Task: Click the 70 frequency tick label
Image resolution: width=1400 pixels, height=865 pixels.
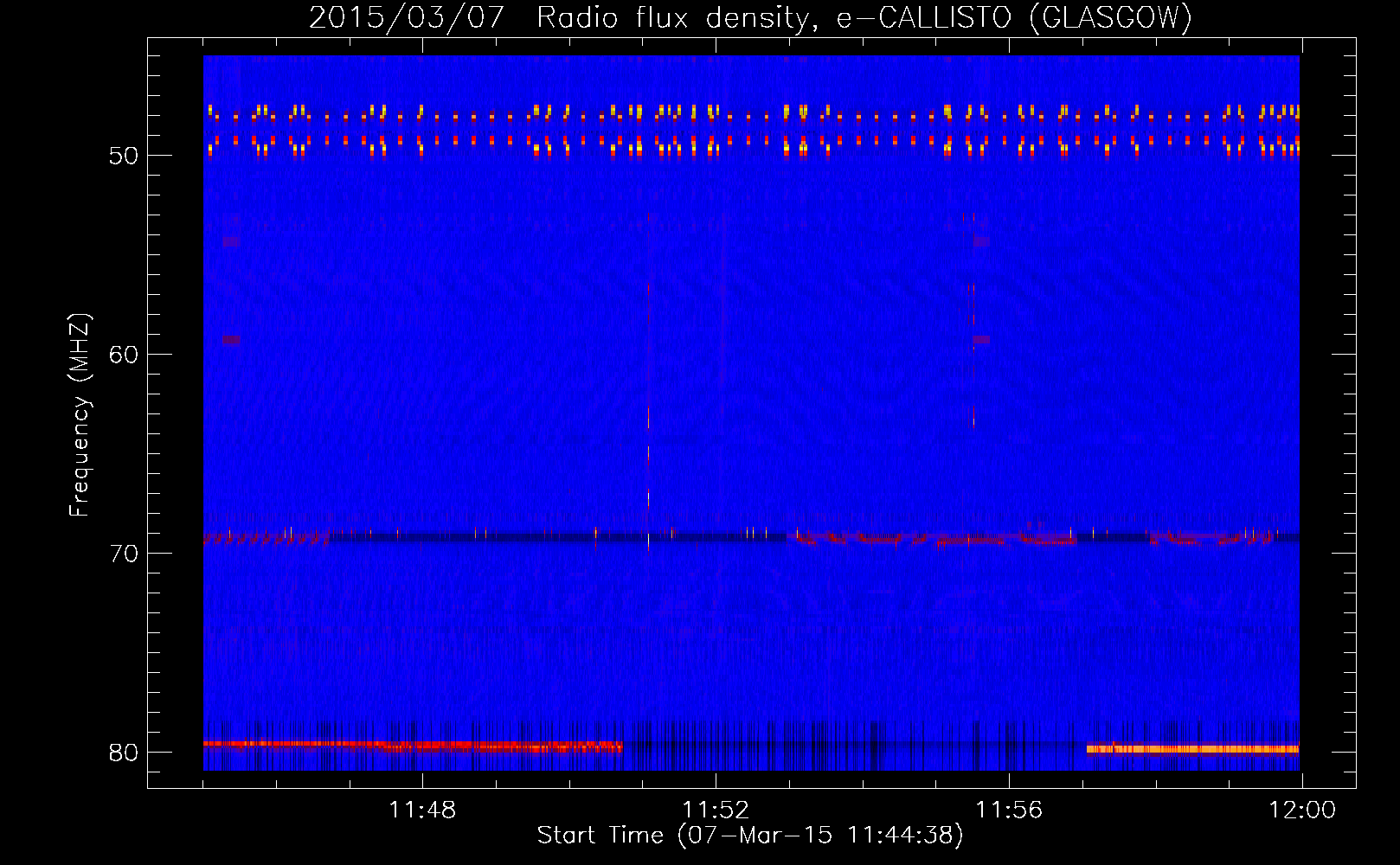Action: tap(124, 554)
